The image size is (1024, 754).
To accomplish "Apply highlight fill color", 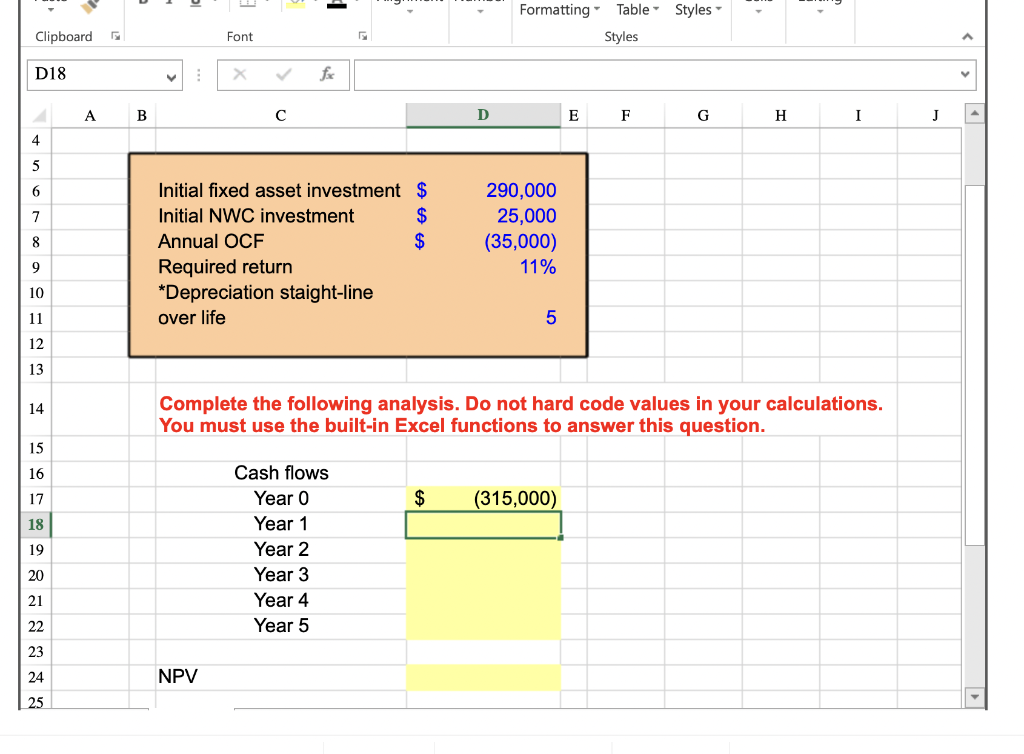I will [x=295, y=5].
